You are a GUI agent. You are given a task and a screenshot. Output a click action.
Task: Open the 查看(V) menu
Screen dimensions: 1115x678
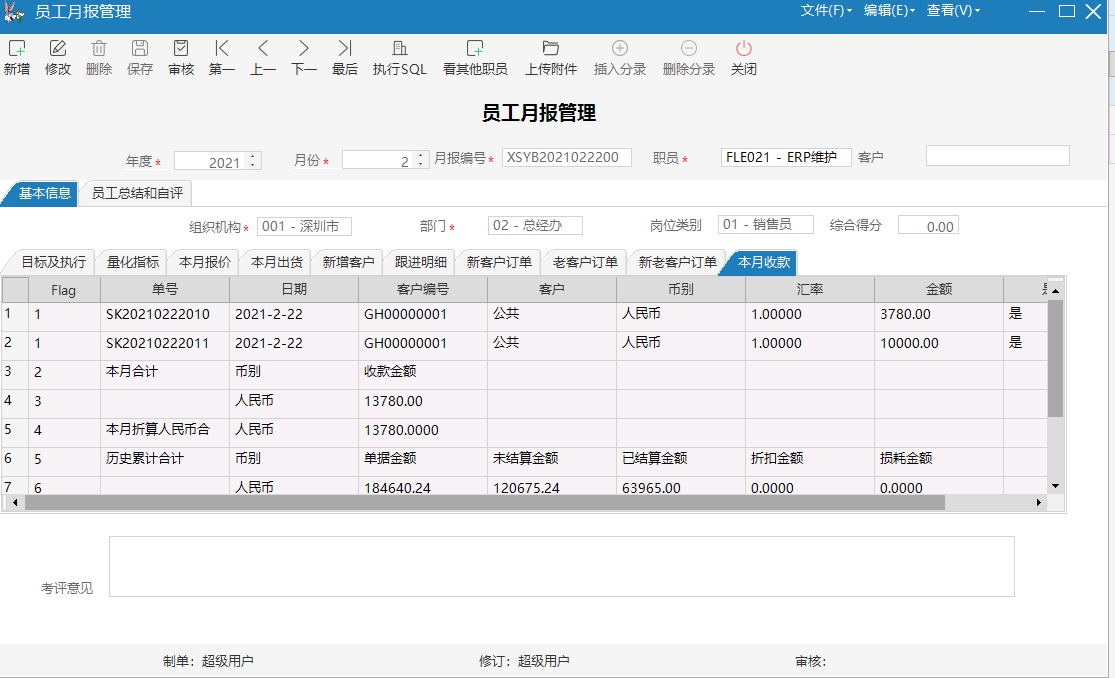click(x=953, y=11)
